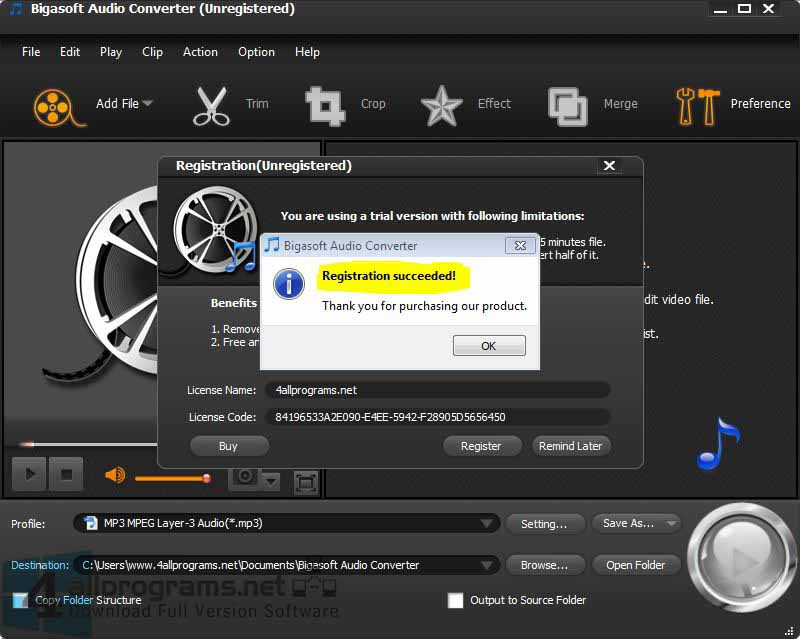Expand the snapshot options arrow
Viewport: 800px width, 639px height.
pos(271,480)
